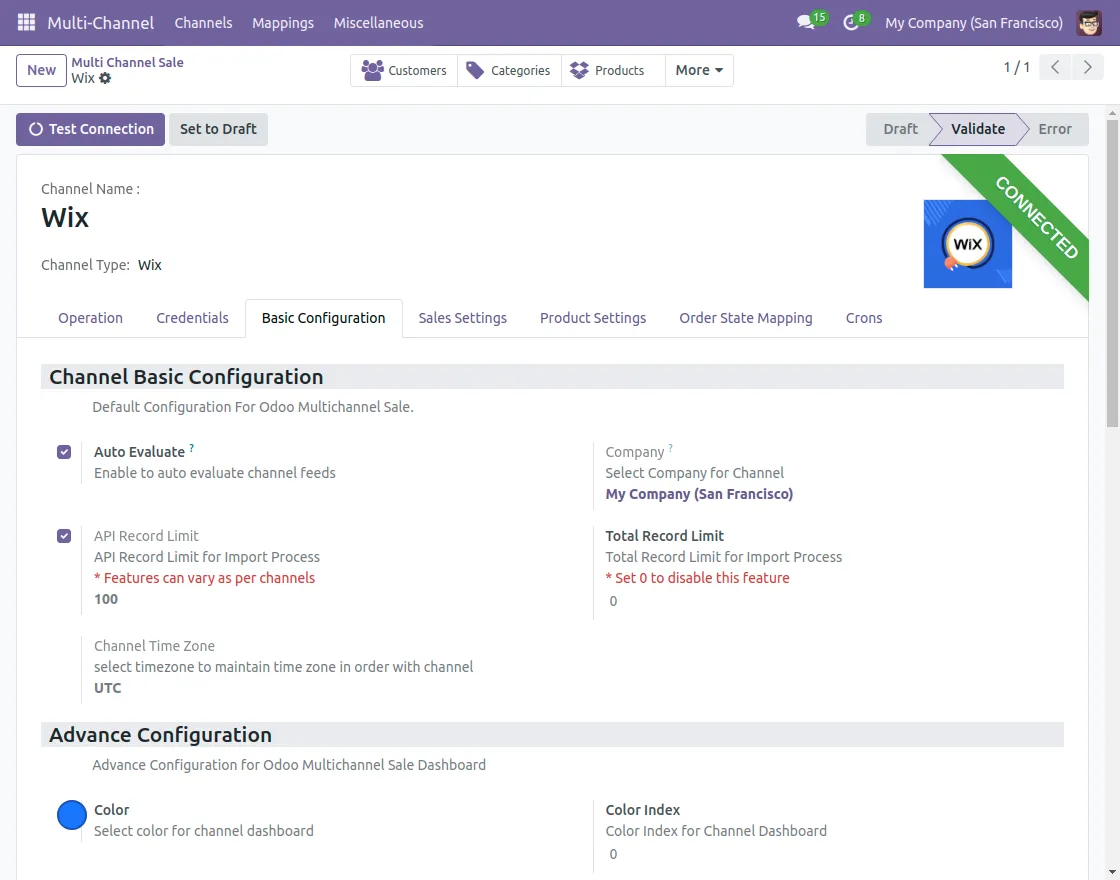Expand the More dropdown
The width and height of the screenshot is (1120, 880).
pyautogui.click(x=699, y=70)
